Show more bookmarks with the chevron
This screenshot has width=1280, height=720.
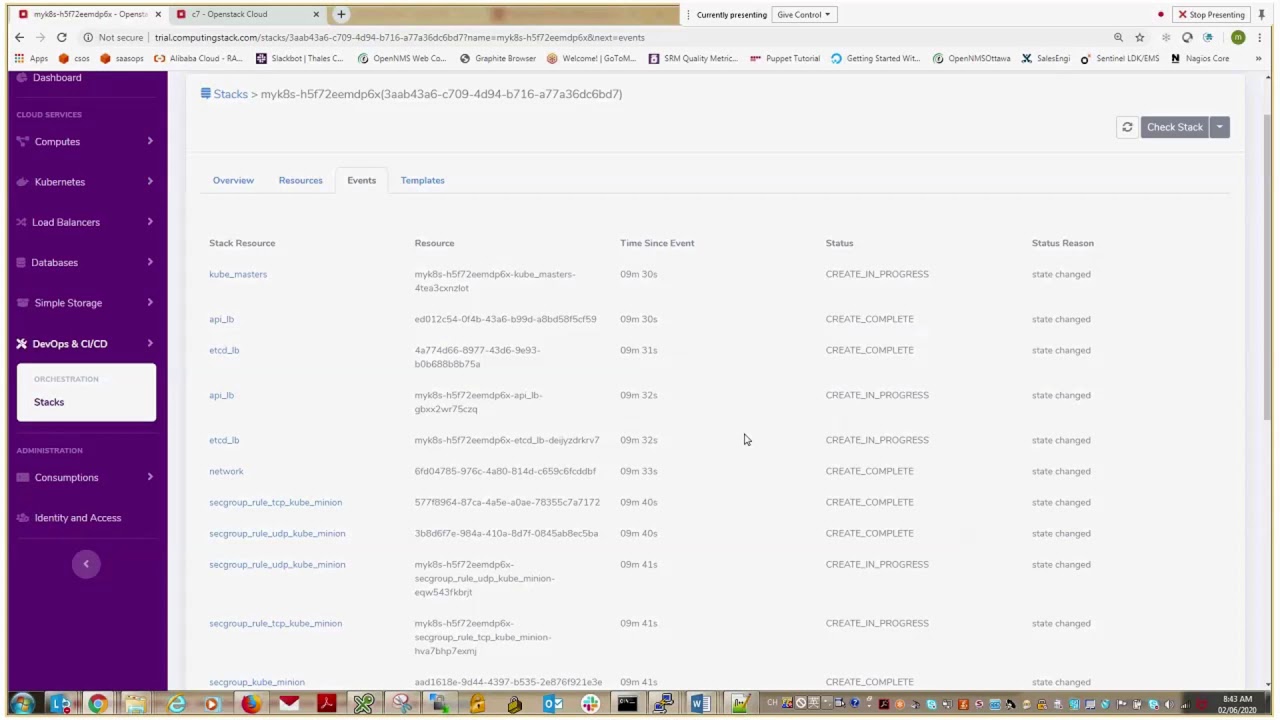pyautogui.click(x=1258, y=58)
